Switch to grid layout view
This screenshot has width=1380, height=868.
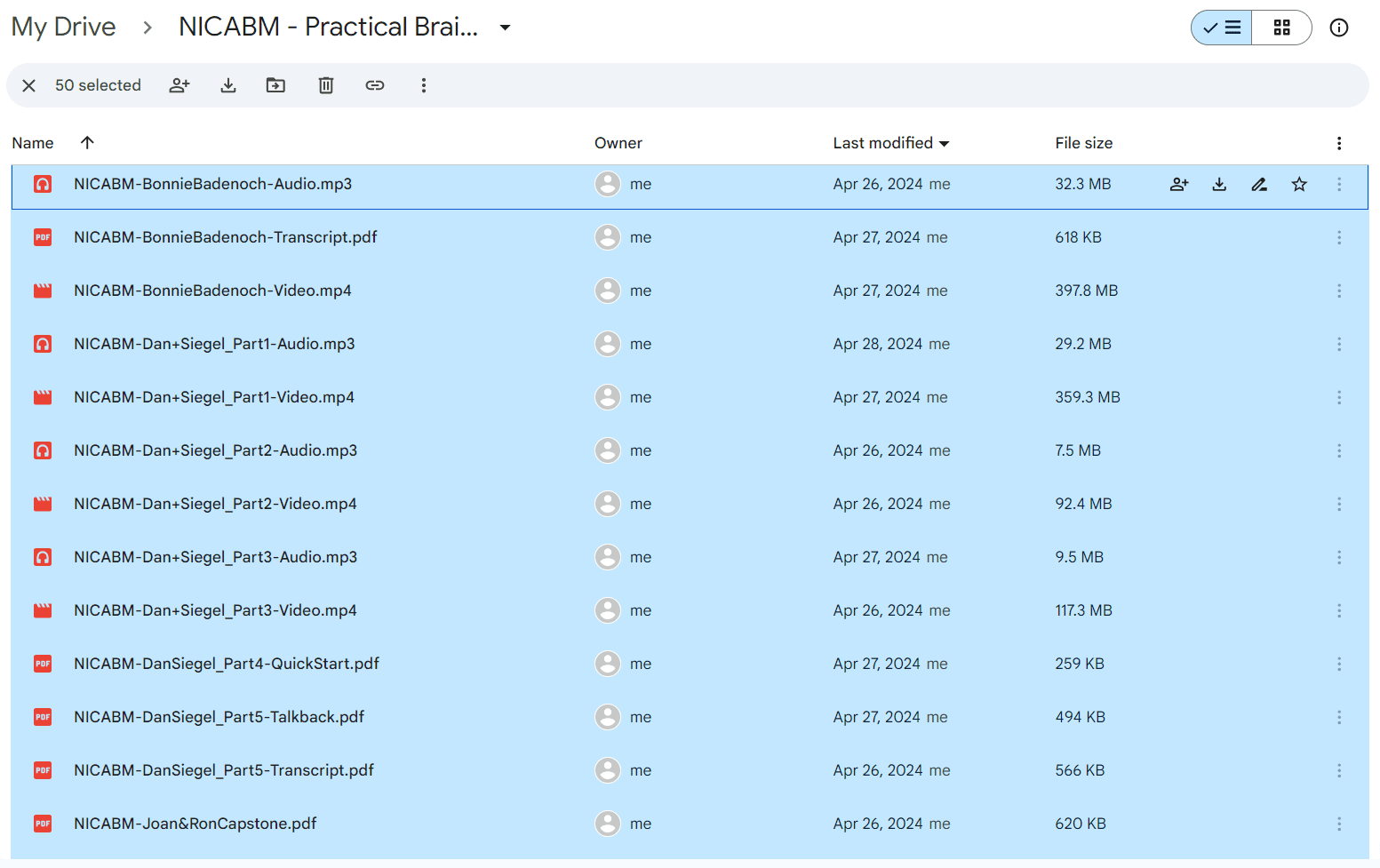tap(1281, 28)
